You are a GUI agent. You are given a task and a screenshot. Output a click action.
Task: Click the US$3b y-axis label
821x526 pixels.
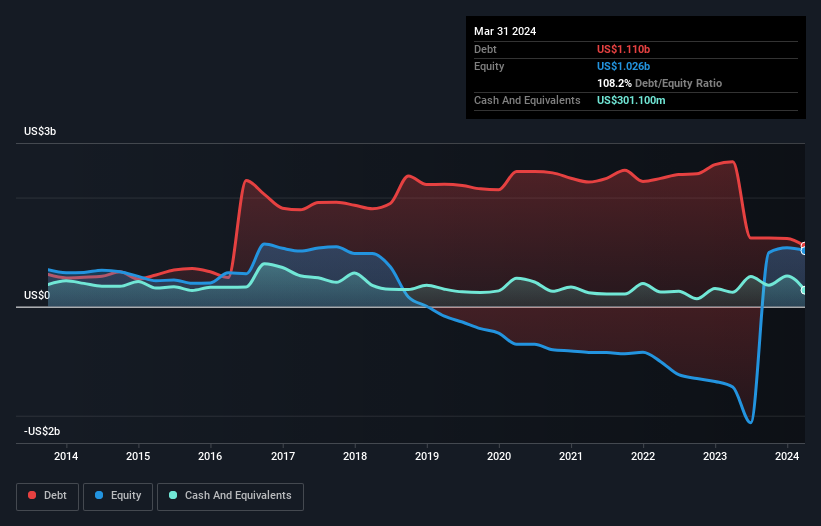coord(40,131)
